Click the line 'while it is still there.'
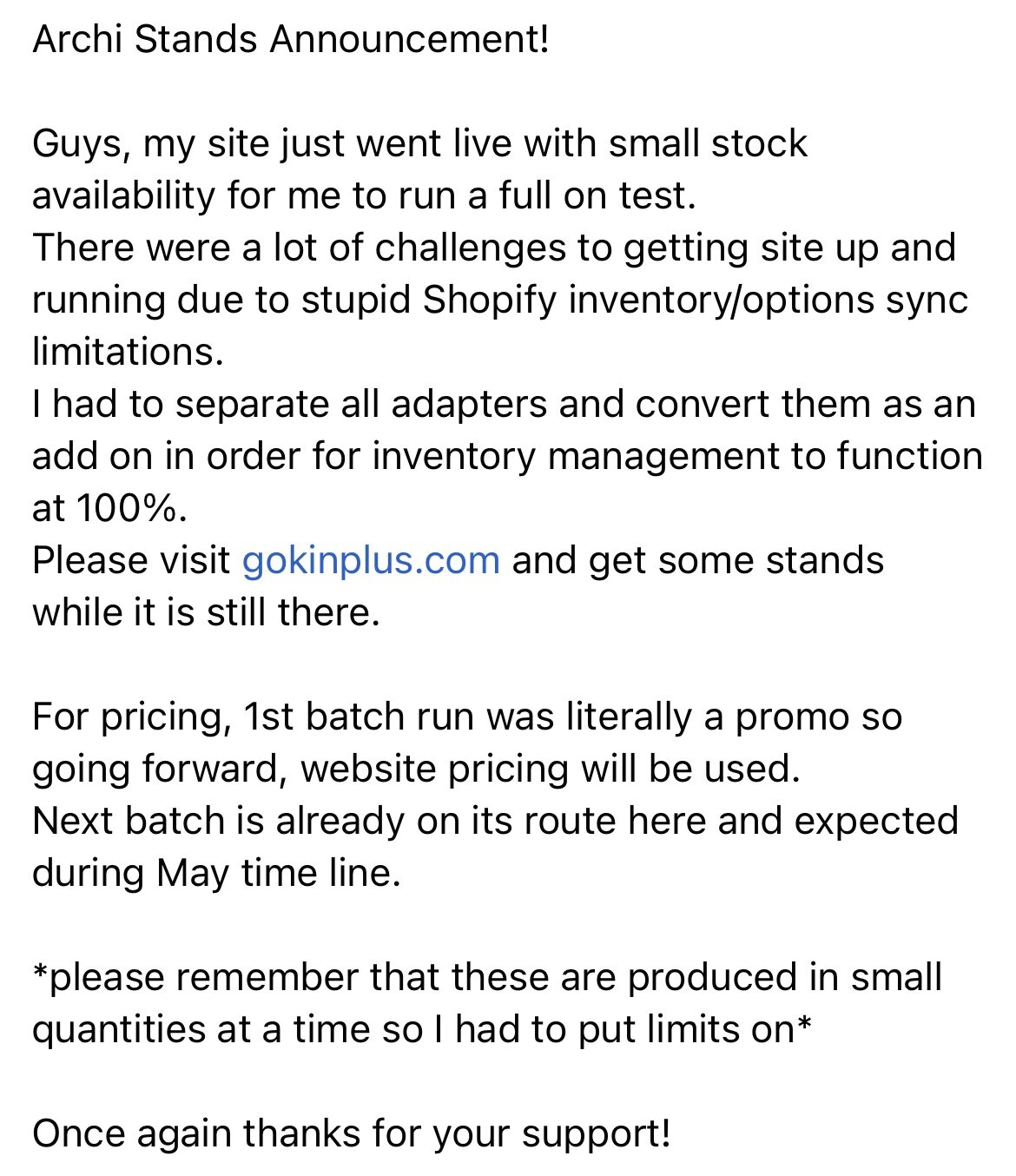Image resolution: width=1016 pixels, height=1176 pixels. (x=207, y=613)
